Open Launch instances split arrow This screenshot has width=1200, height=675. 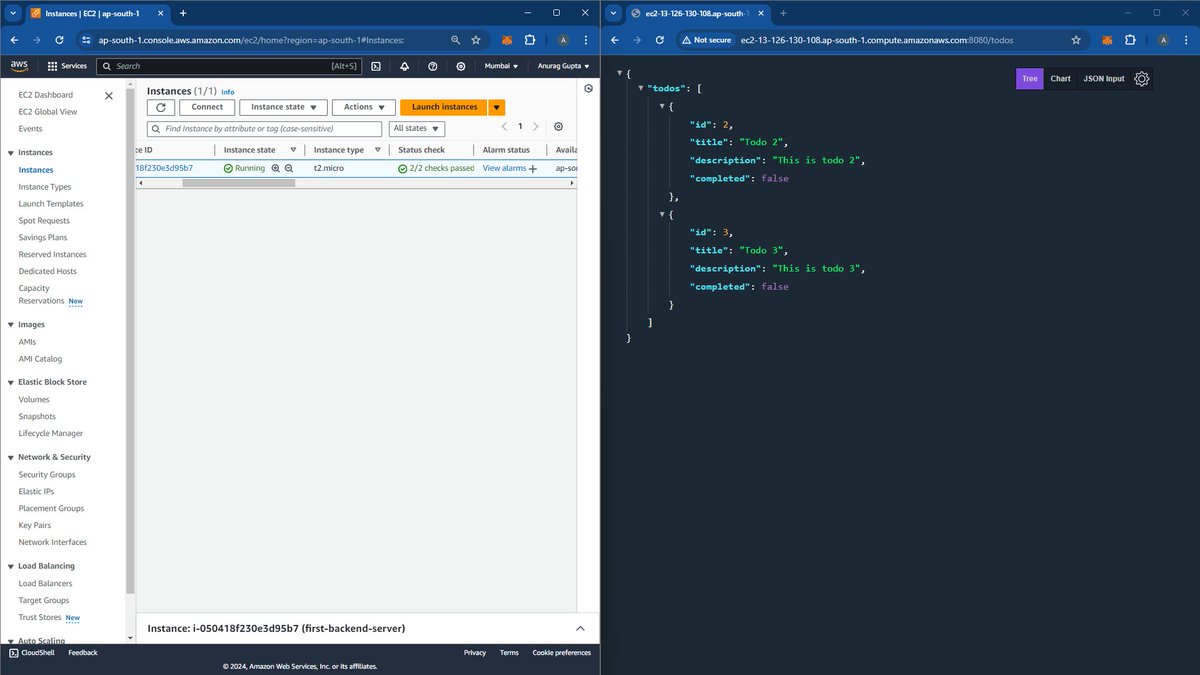[497, 107]
